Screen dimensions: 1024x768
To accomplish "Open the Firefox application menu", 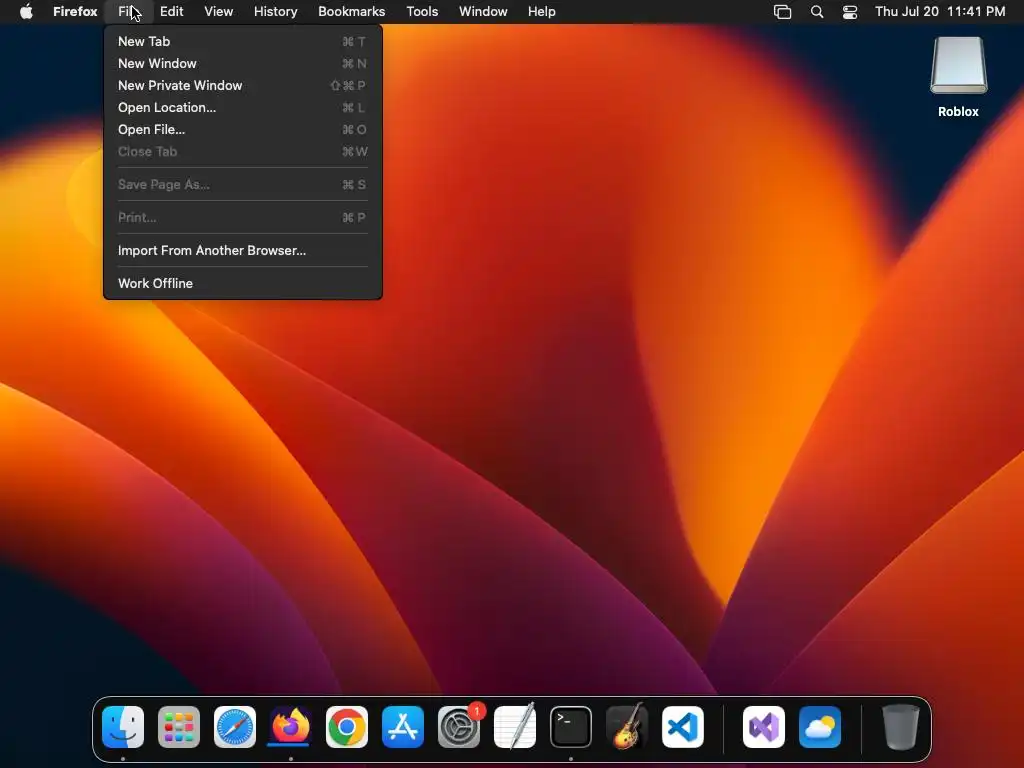I will click(x=75, y=12).
